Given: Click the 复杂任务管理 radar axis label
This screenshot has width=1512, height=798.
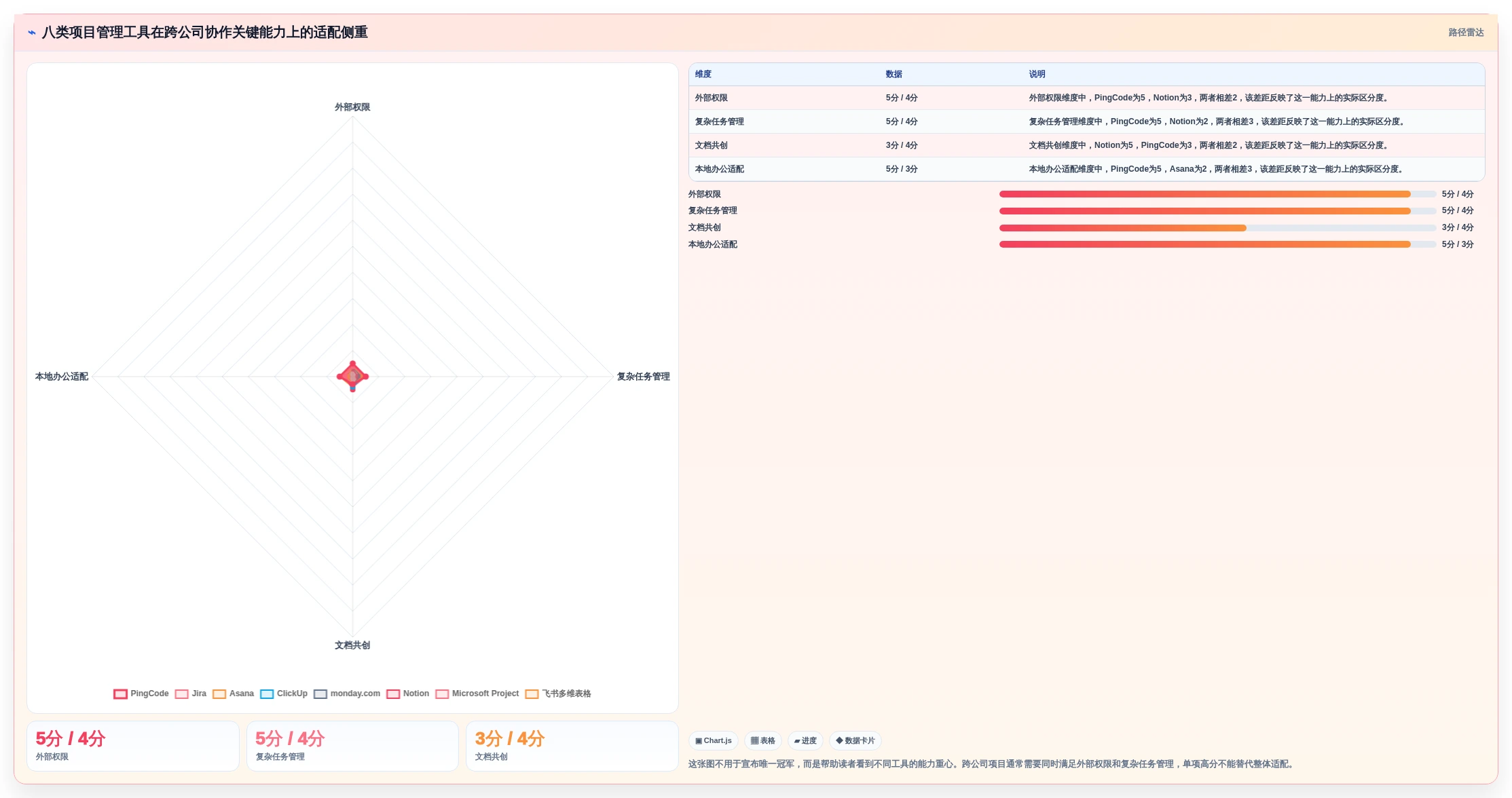Looking at the screenshot, I should click(x=643, y=377).
